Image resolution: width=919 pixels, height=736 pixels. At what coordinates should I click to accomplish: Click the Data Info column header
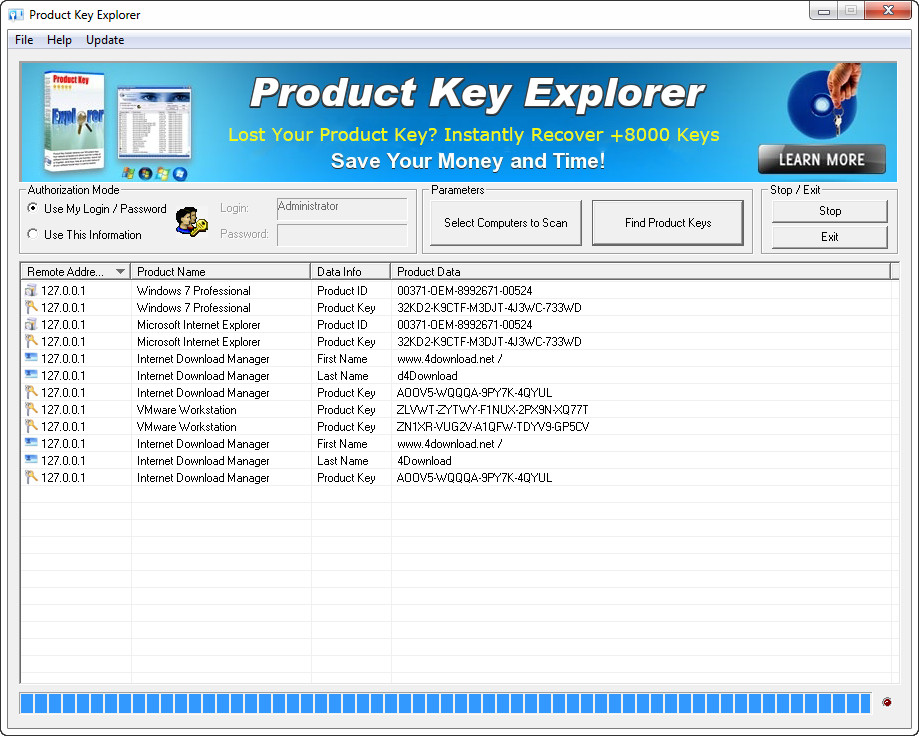(350, 271)
